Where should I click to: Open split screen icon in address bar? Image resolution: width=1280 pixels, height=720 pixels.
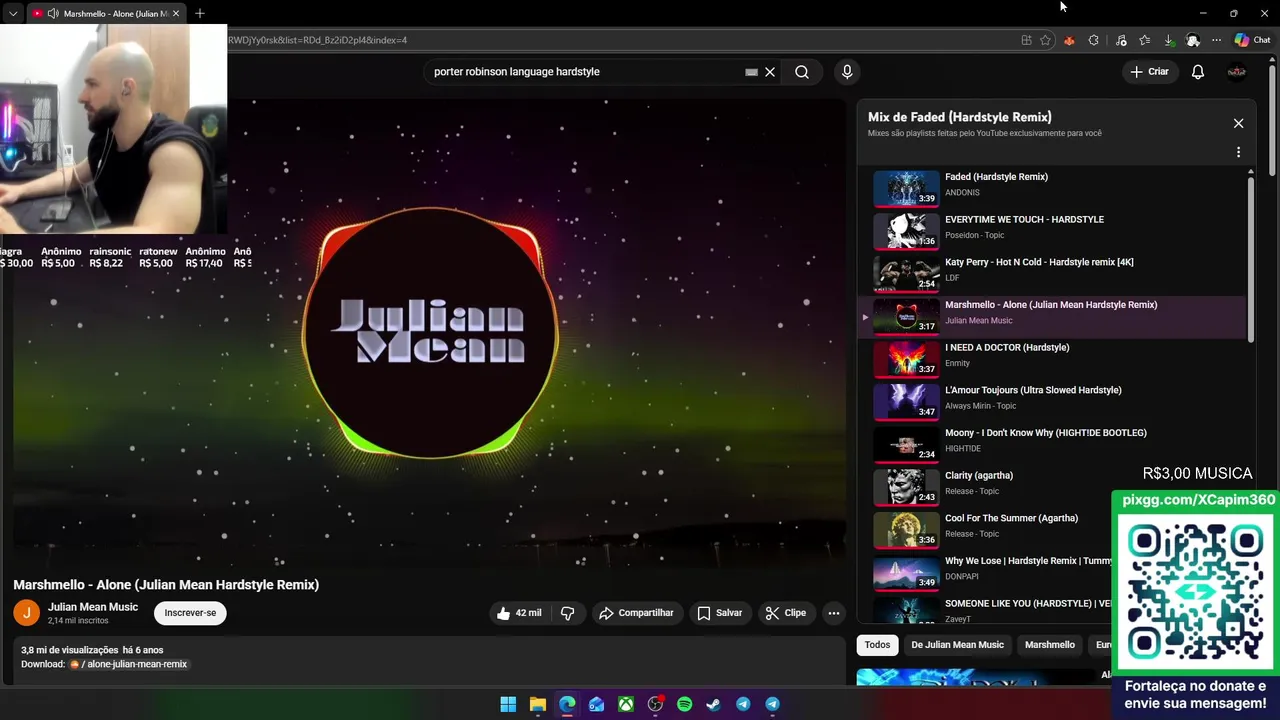1026,40
